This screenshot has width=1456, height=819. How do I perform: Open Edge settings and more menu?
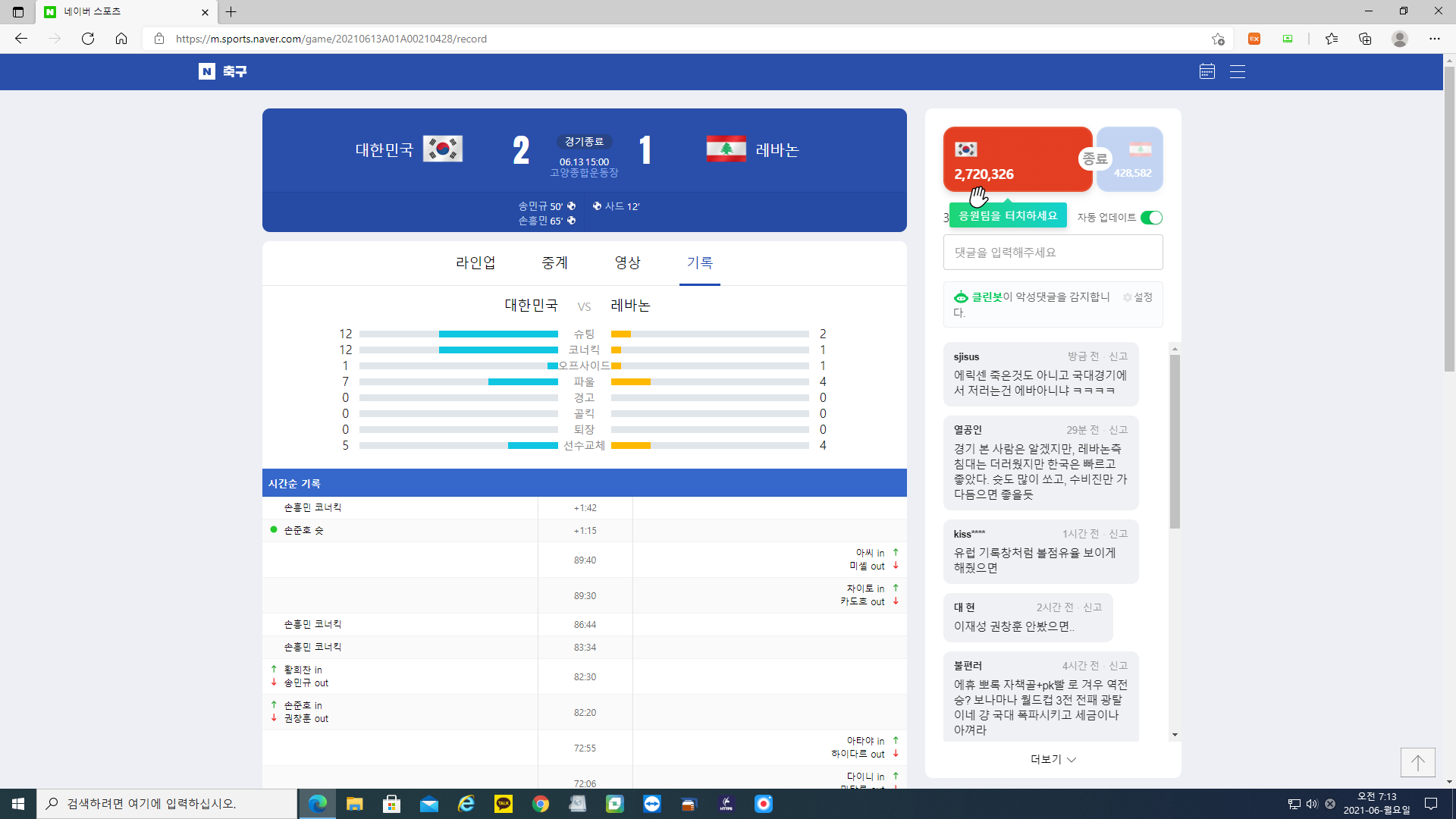click(x=1435, y=39)
